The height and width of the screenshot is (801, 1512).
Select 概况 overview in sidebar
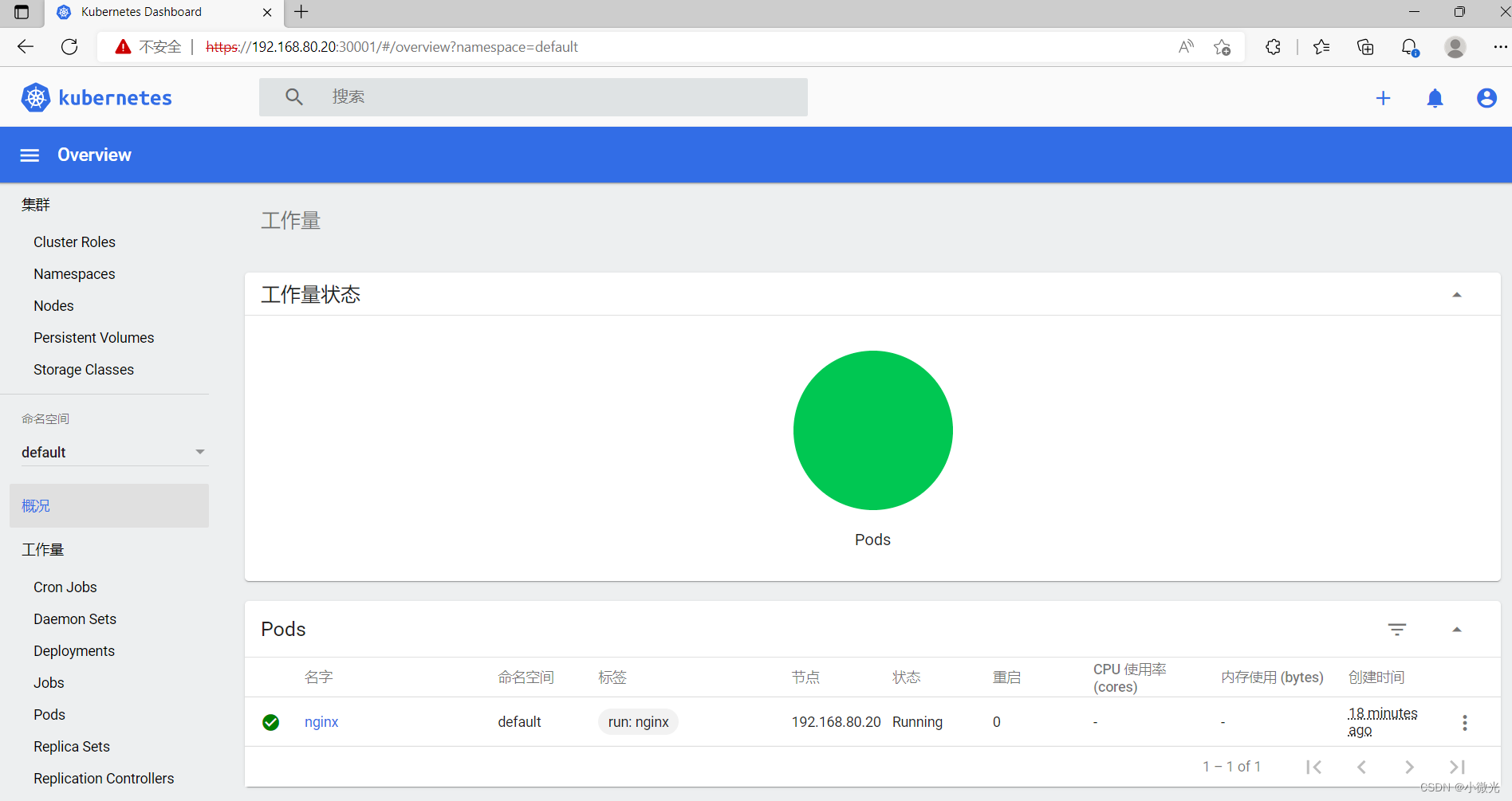pos(109,505)
